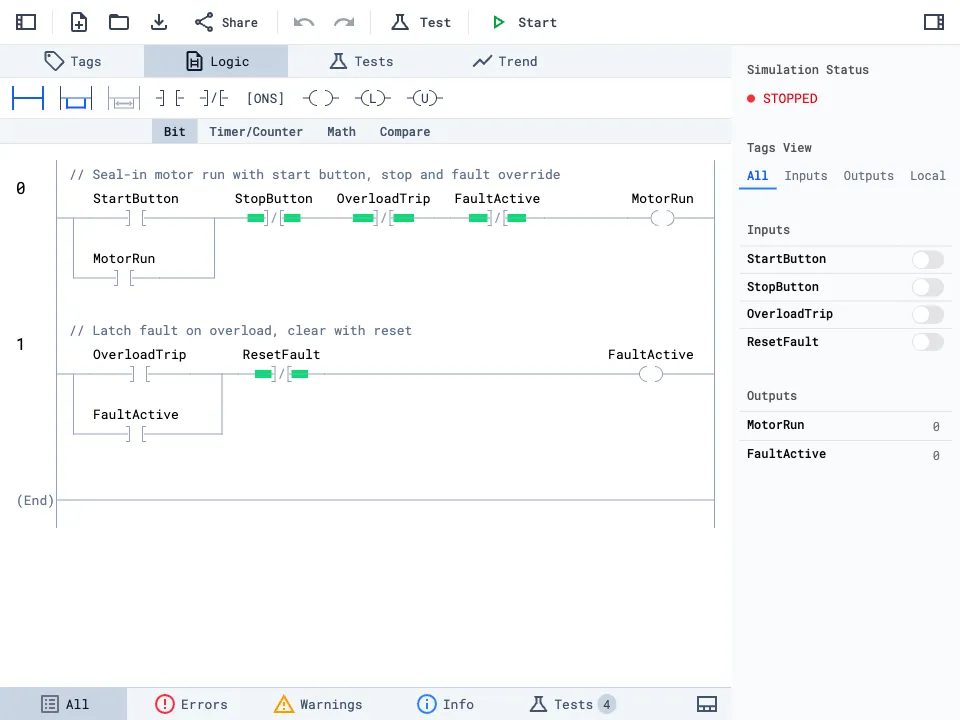Enable the OverloadTrip input
The width and height of the screenshot is (960, 720).
click(x=927, y=315)
